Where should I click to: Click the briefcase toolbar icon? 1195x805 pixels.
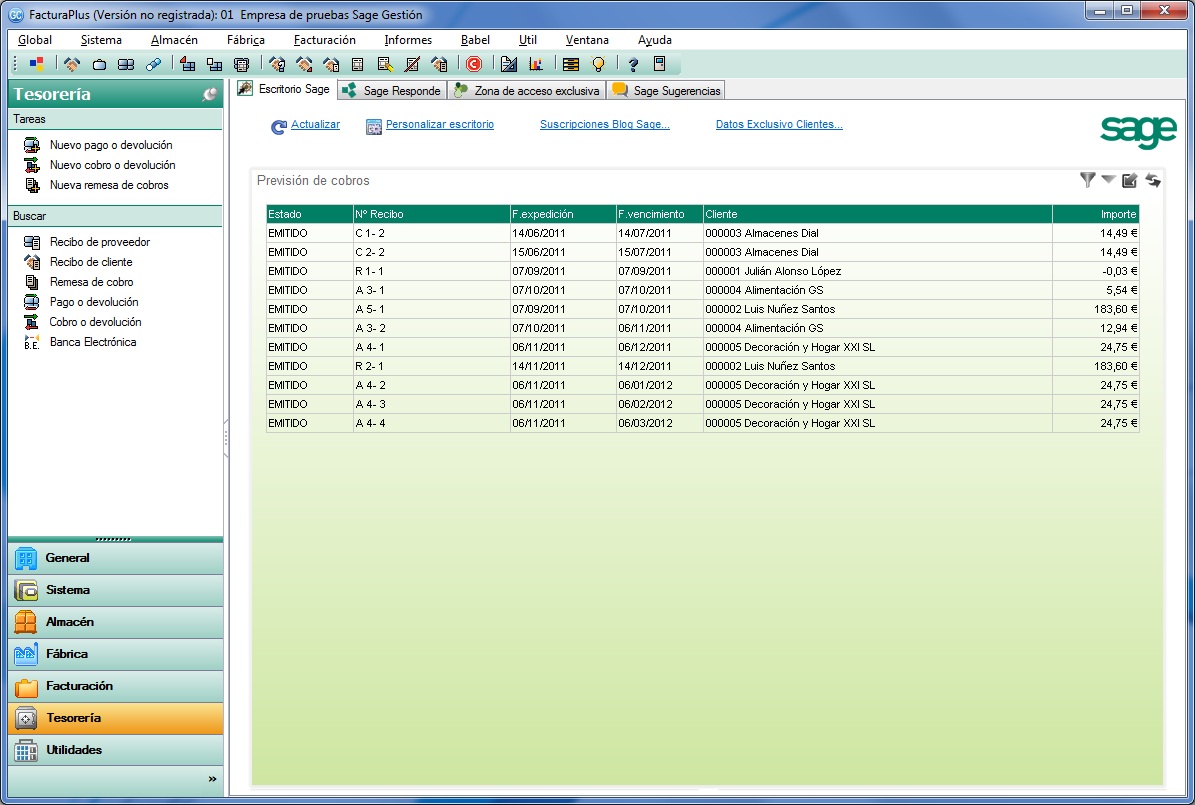99,64
